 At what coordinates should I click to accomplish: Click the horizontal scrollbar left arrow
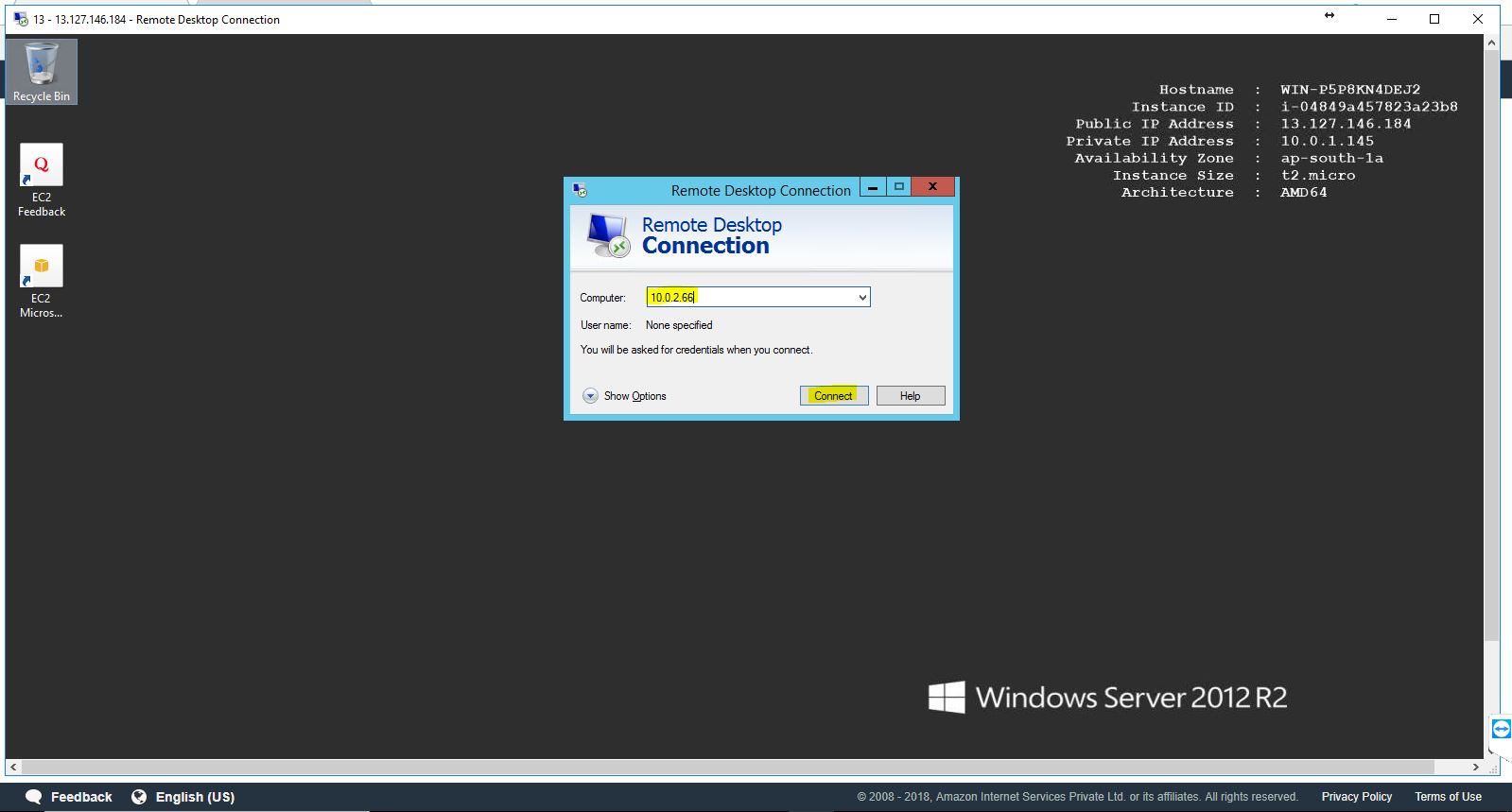click(x=12, y=767)
